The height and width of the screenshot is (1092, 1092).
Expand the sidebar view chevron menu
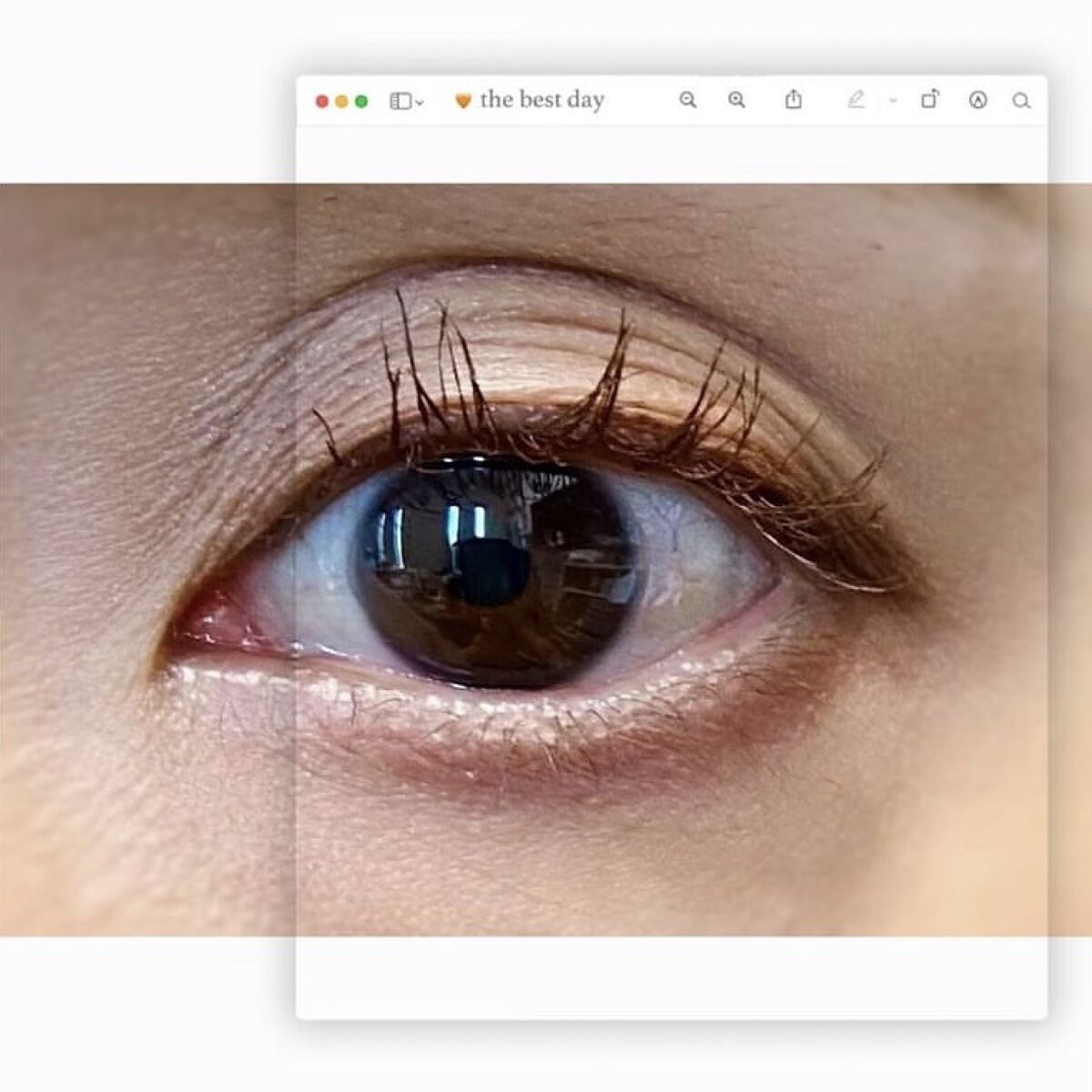point(420,103)
